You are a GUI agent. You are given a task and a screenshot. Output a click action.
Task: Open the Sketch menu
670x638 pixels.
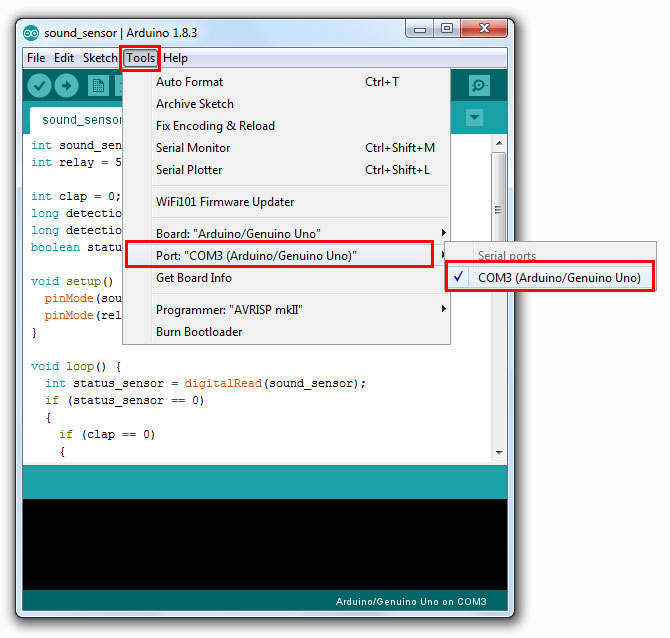tap(100, 58)
